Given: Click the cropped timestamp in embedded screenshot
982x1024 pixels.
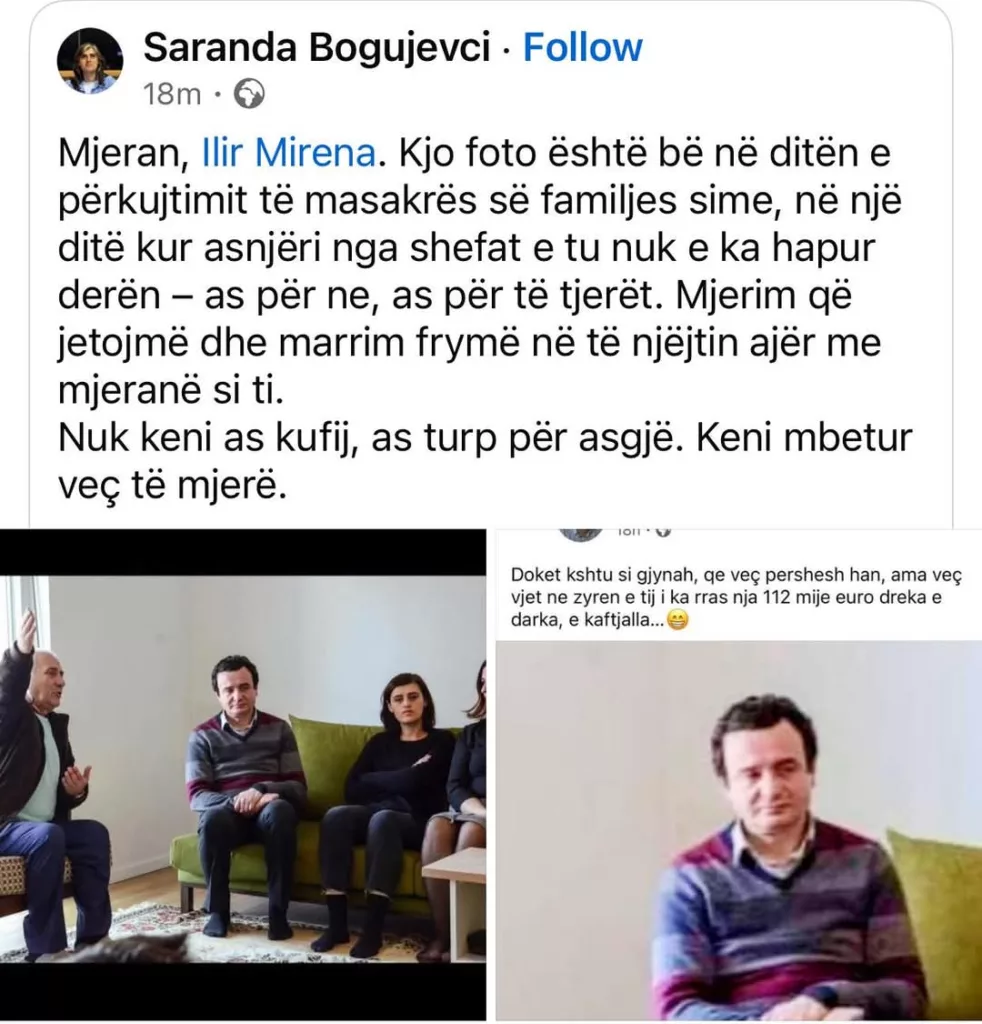Looking at the screenshot, I should pyautogui.click(x=629, y=532).
